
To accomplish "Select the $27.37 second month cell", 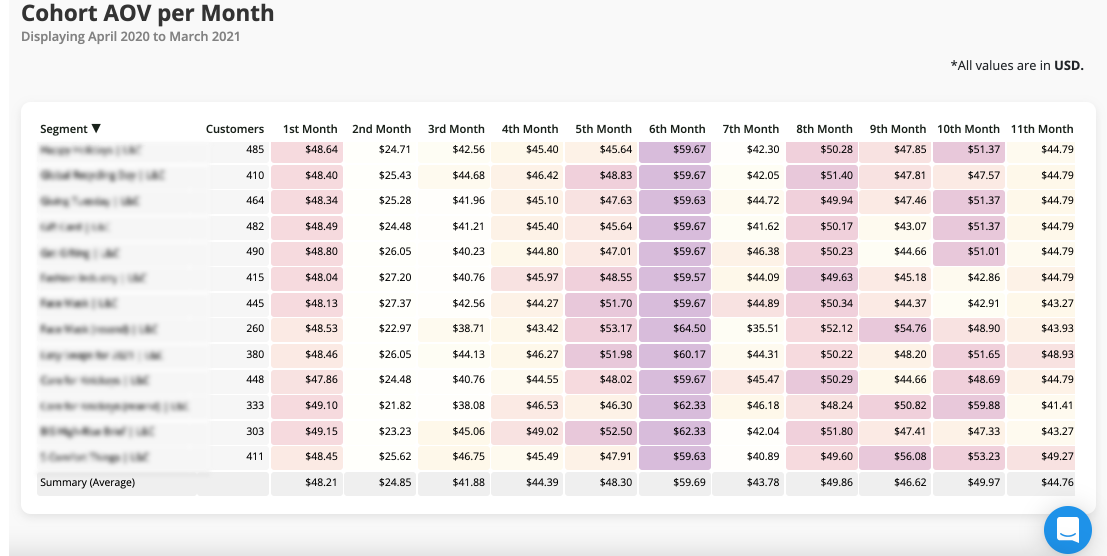I will pyautogui.click(x=381, y=303).
